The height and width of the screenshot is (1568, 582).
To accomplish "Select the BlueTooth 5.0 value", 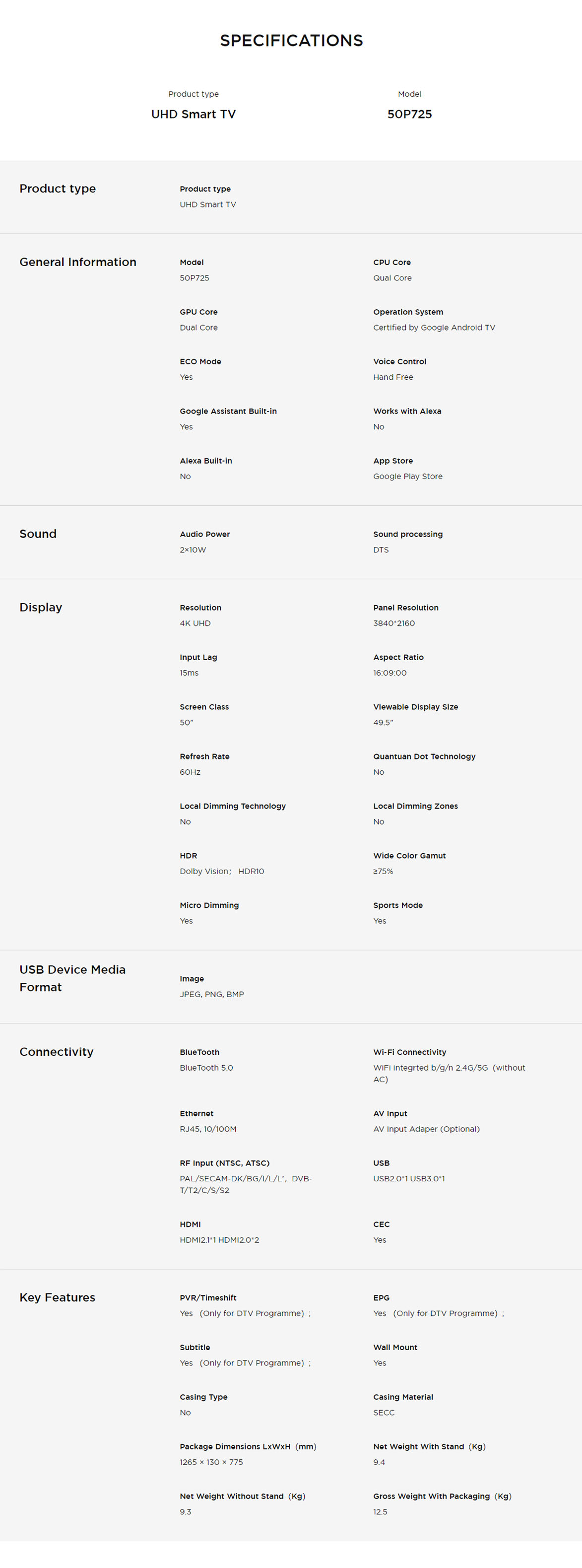I will (x=206, y=1068).
